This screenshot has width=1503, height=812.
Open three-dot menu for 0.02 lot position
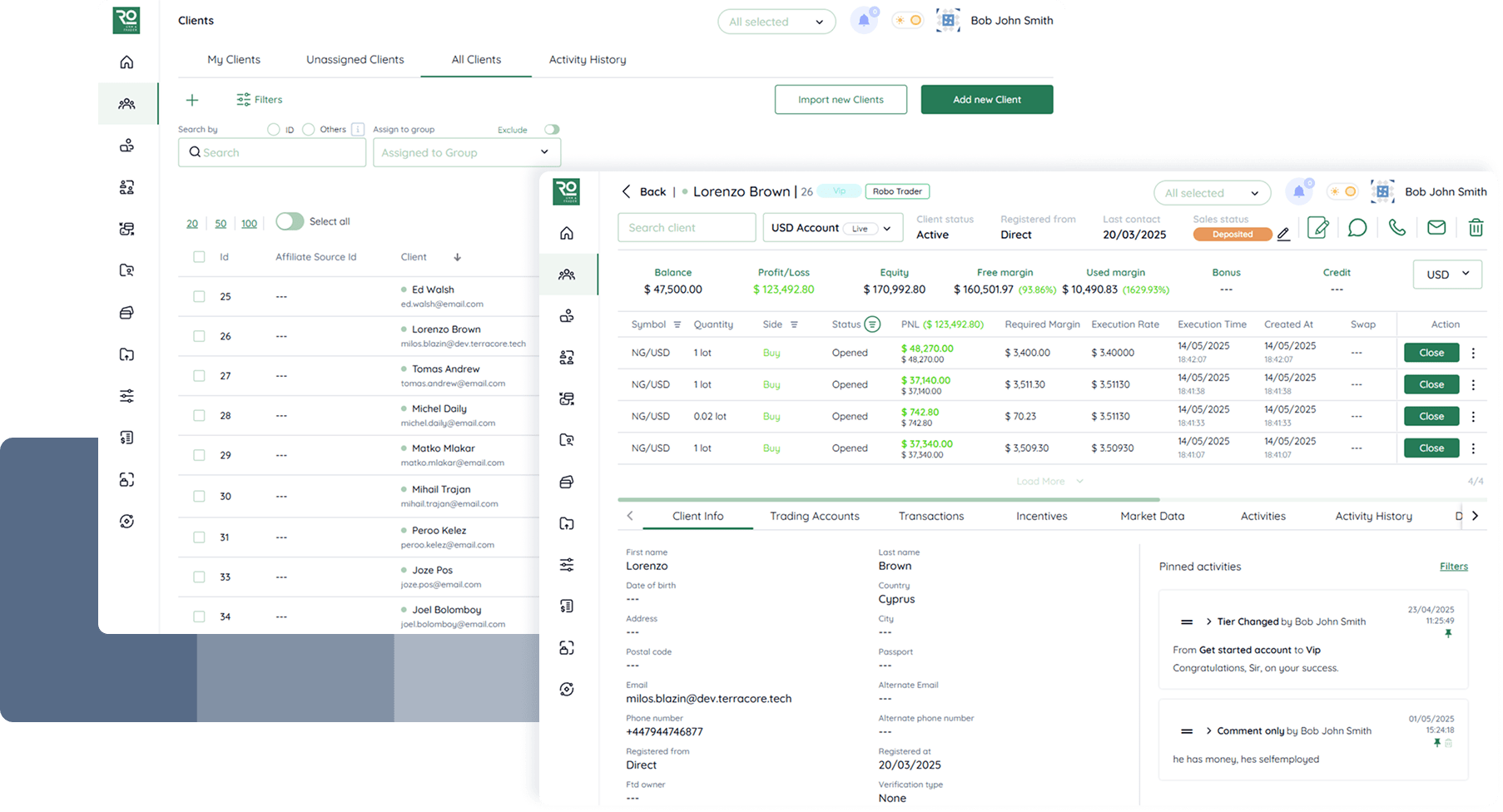coord(1473,417)
